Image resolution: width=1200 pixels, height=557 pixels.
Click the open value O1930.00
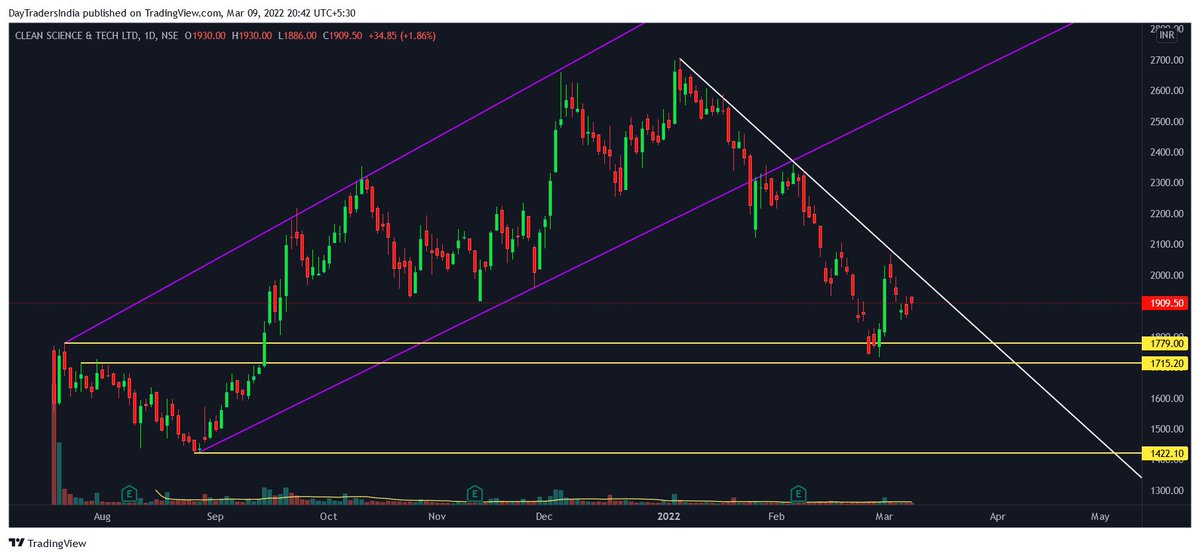click(206, 35)
